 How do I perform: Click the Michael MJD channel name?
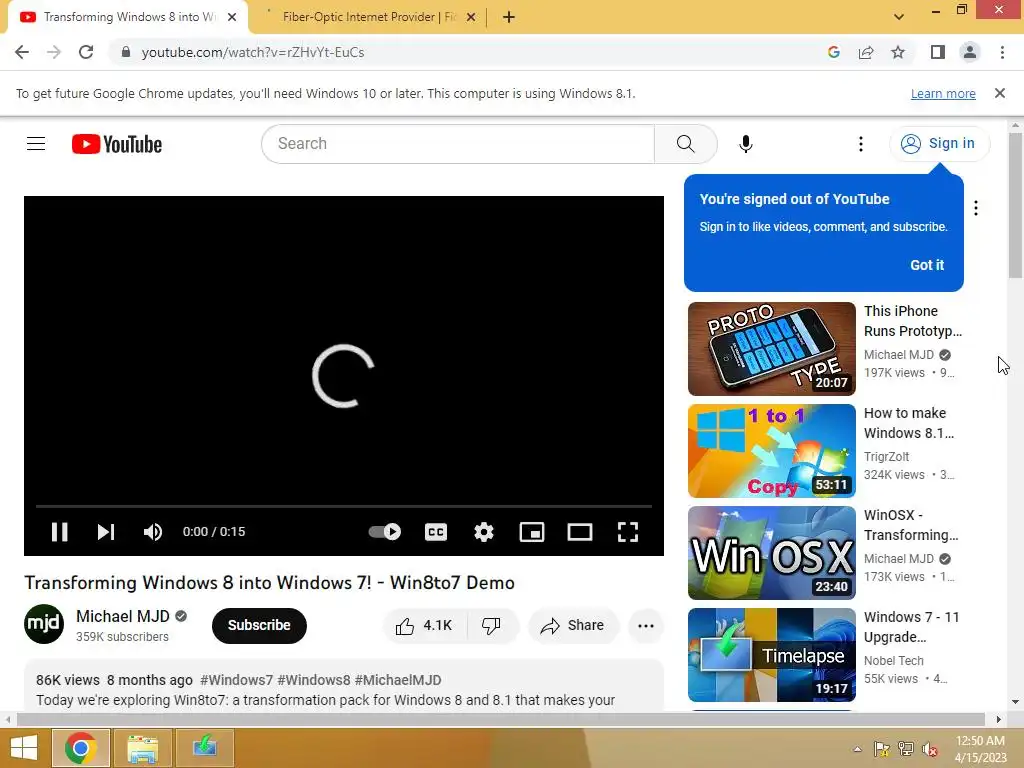pyautogui.click(x=123, y=616)
